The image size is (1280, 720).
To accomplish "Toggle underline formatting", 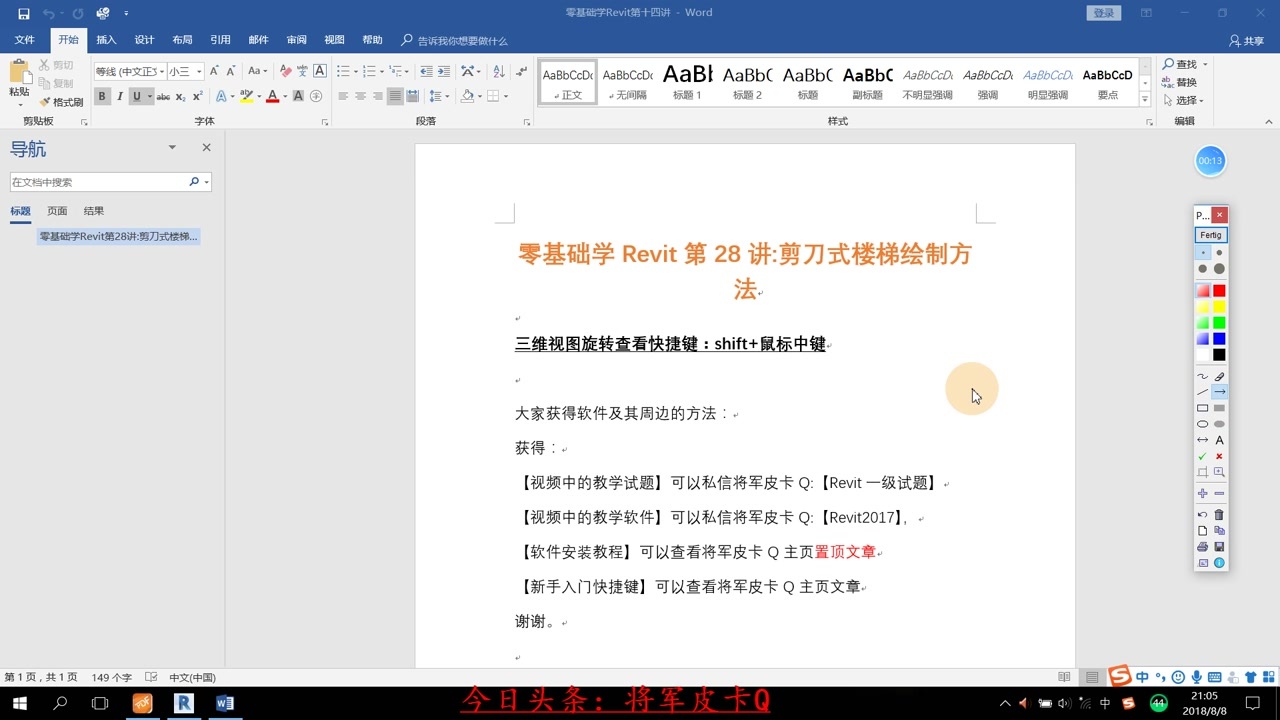I will pos(137,97).
